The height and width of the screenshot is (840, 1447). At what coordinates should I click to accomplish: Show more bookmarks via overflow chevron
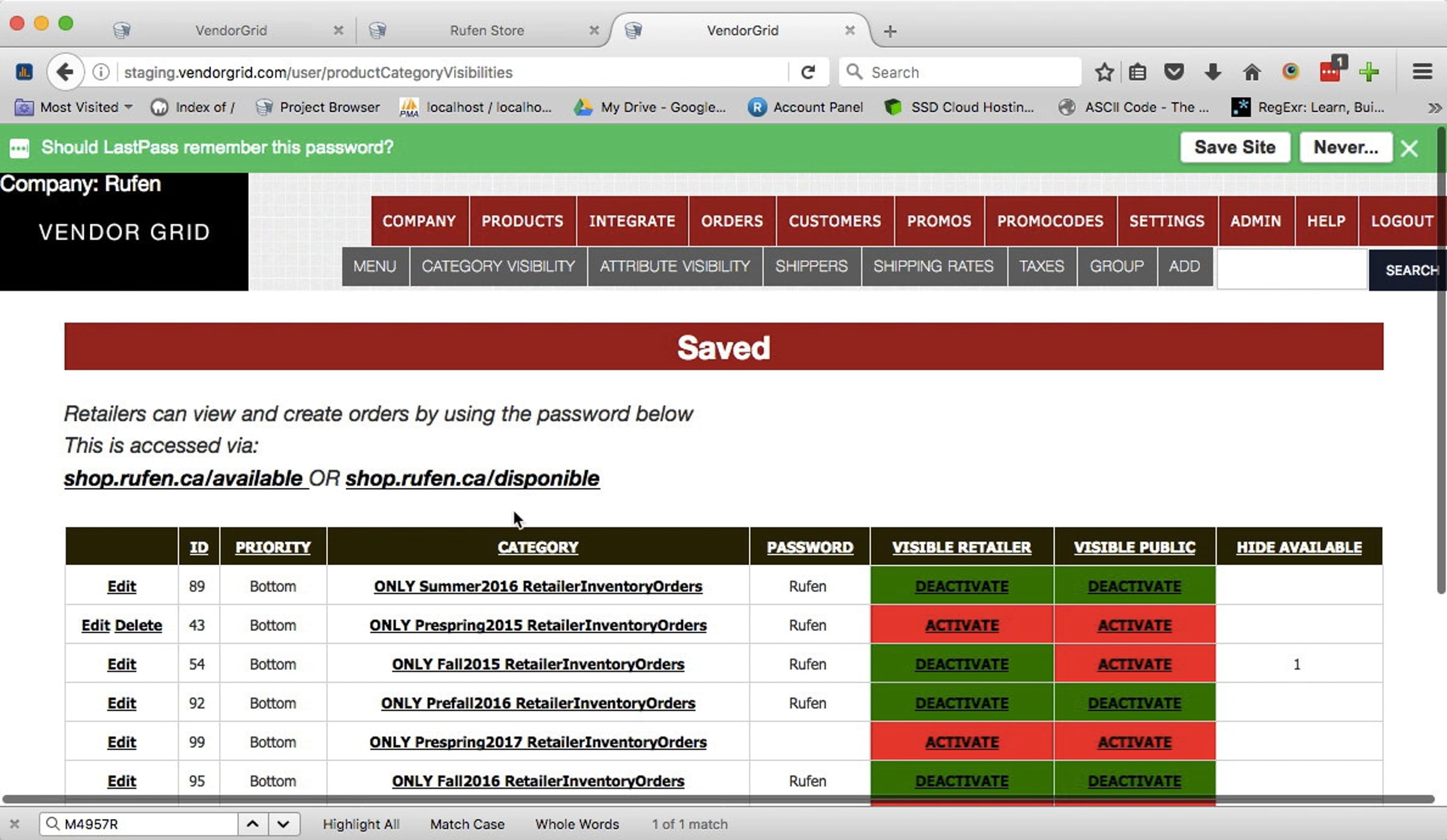pos(1434,108)
